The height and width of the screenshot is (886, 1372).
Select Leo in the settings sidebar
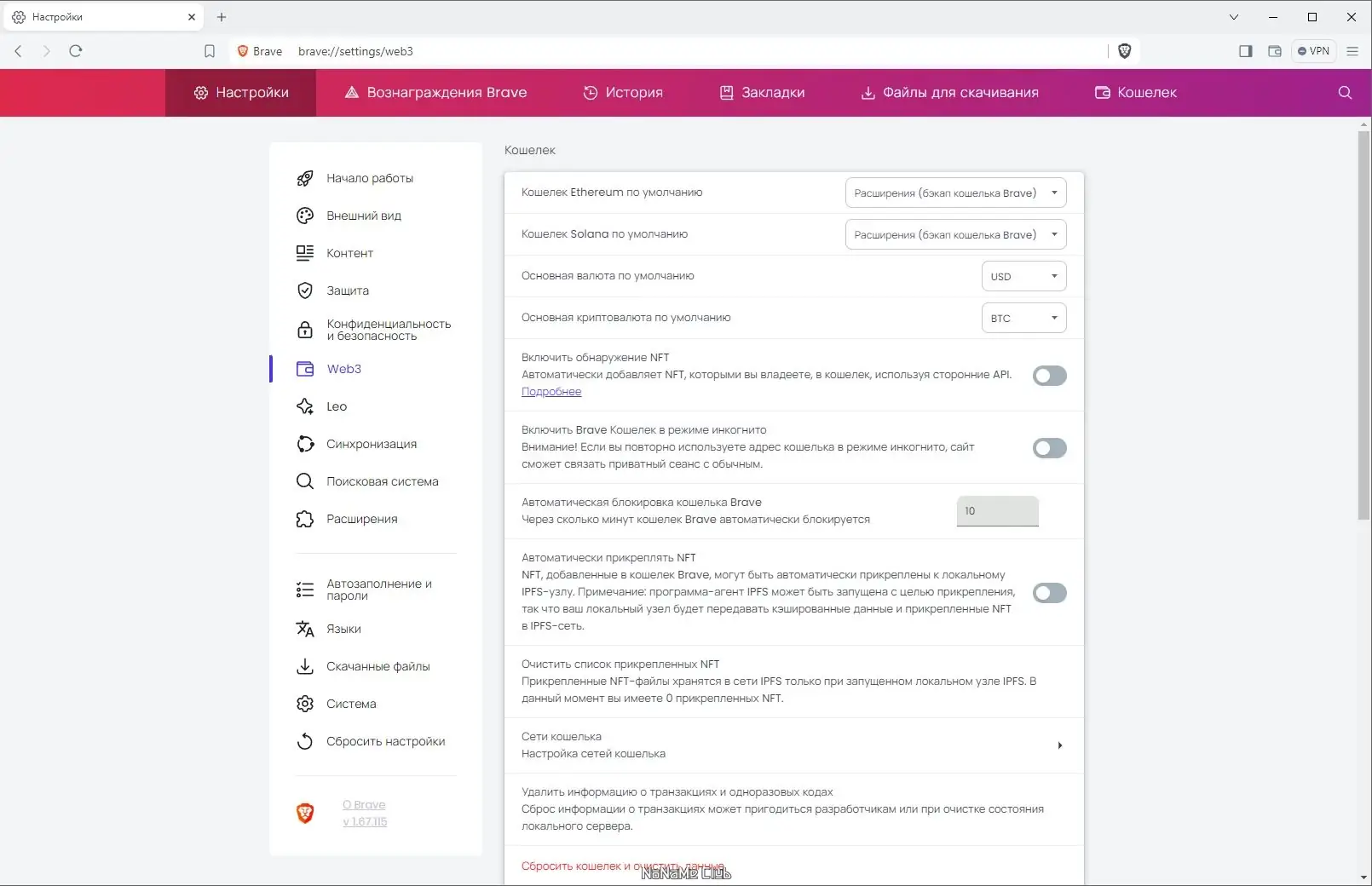coord(335,406)
